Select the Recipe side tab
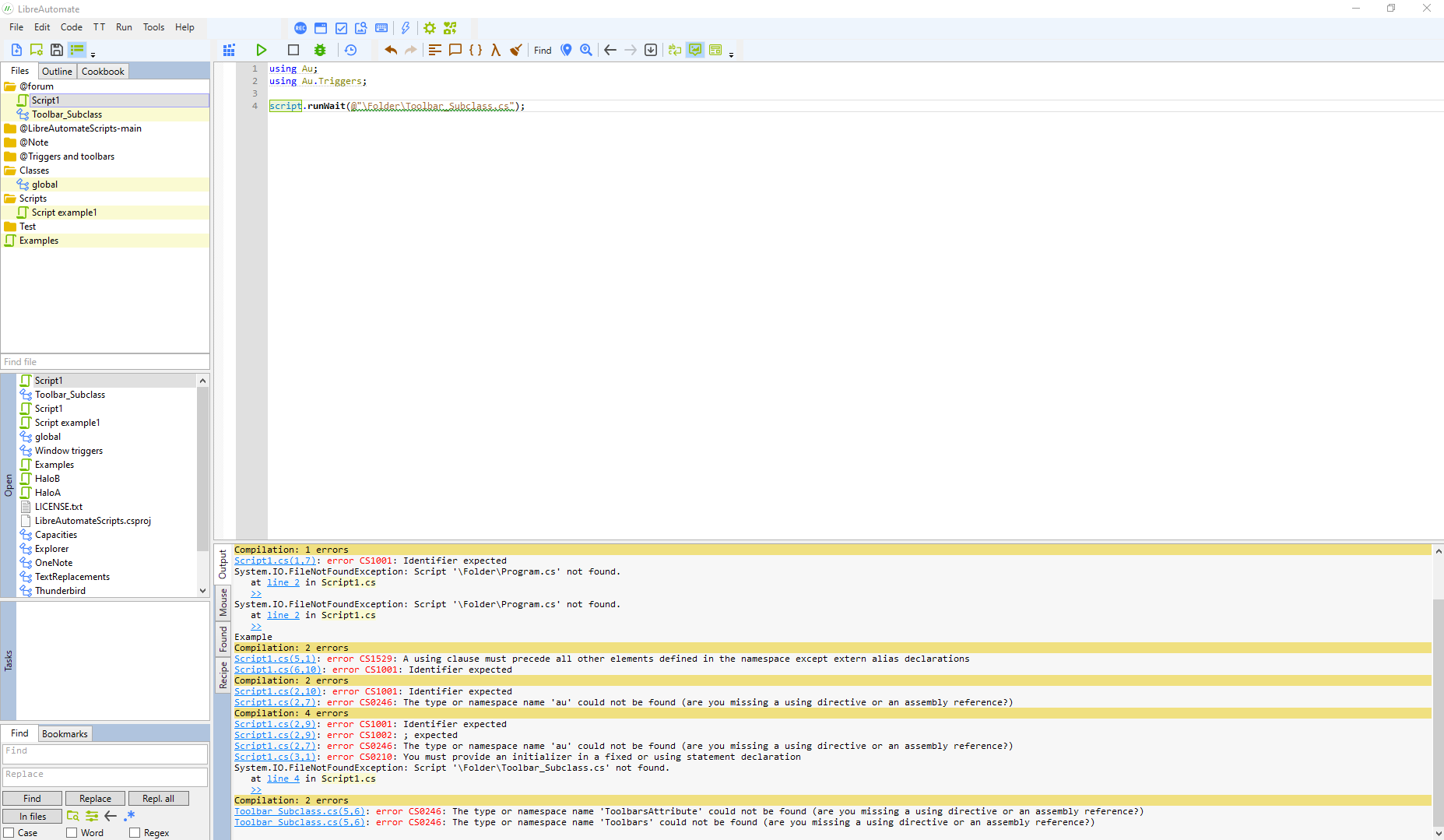Screen dimensions: 1444x840 (x=223, y=674)
